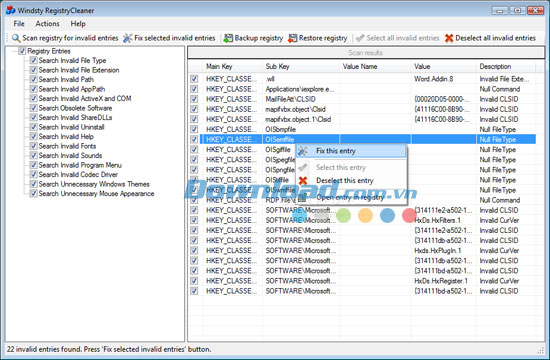Select Search Invalid Sounds tree item
The height and width of the screenshot is (360, 550).
click(71, 155)
